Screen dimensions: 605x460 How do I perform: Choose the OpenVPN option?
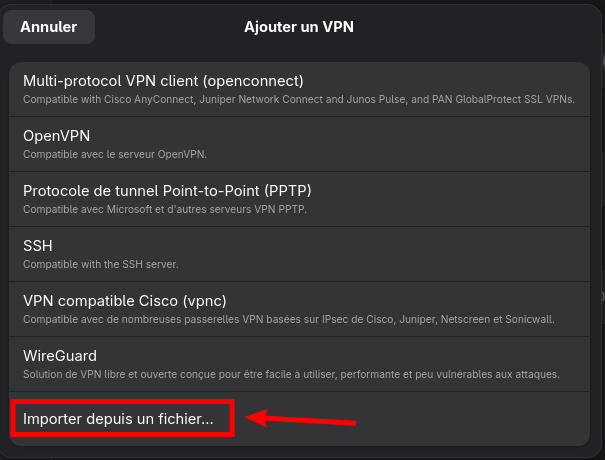tap(299, 144)
